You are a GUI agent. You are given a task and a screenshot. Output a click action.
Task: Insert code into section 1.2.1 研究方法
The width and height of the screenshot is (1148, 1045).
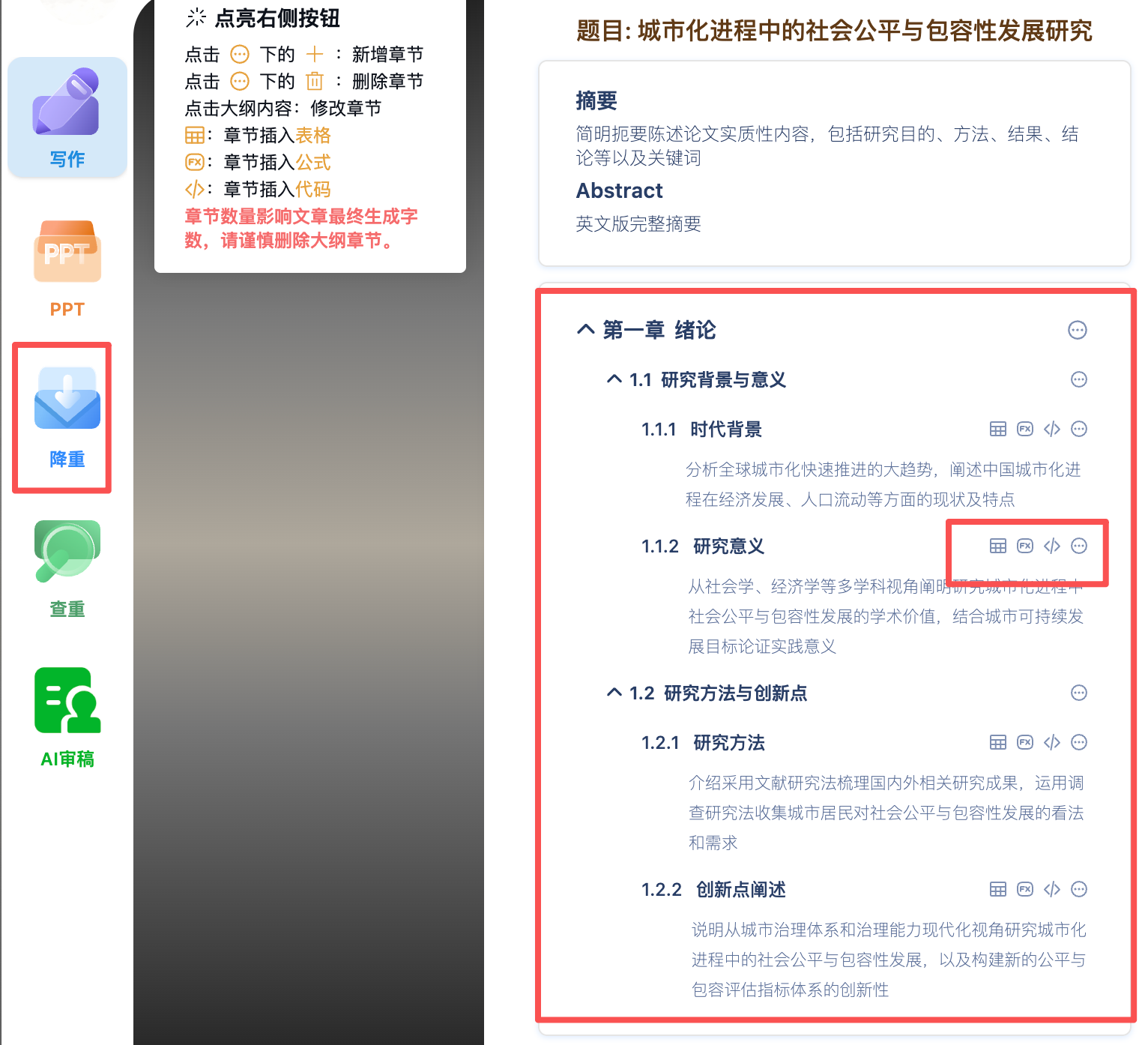[x=1051, y=742]
